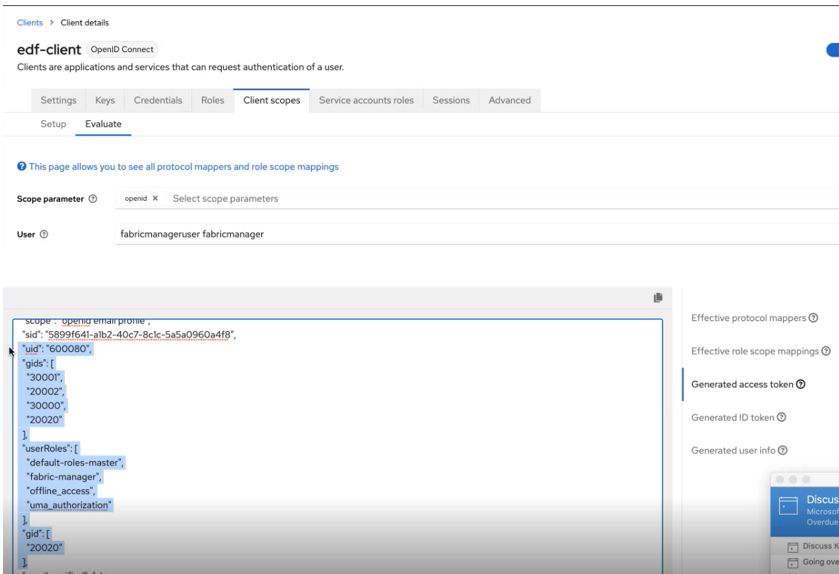Viewport: 839px width, 574px height.
Task: Click the protocol mappers info link
Action: click(184, 166)
